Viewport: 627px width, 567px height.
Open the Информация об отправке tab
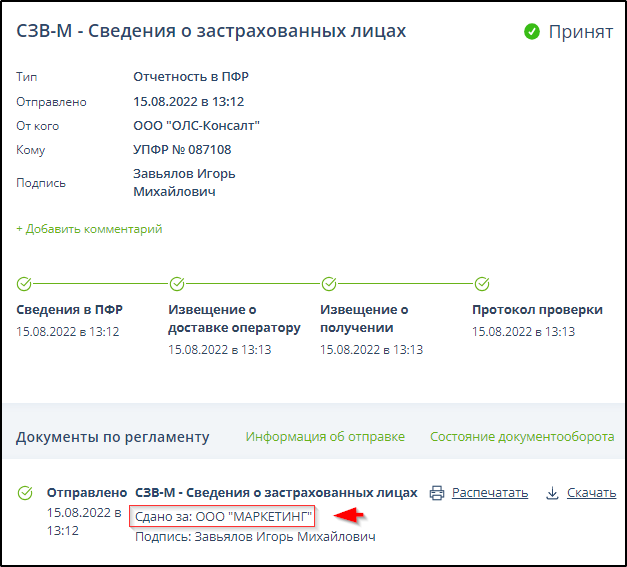point(325,437)
